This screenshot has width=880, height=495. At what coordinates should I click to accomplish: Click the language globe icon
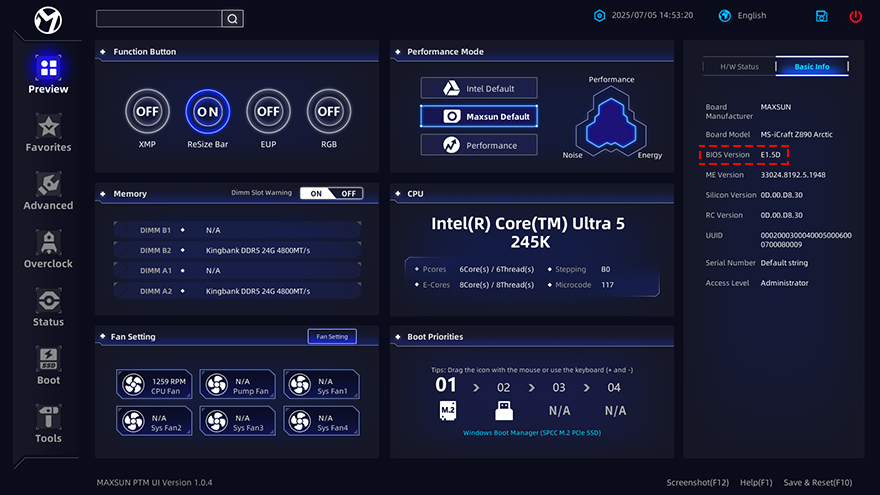click(x=725, y=16)
